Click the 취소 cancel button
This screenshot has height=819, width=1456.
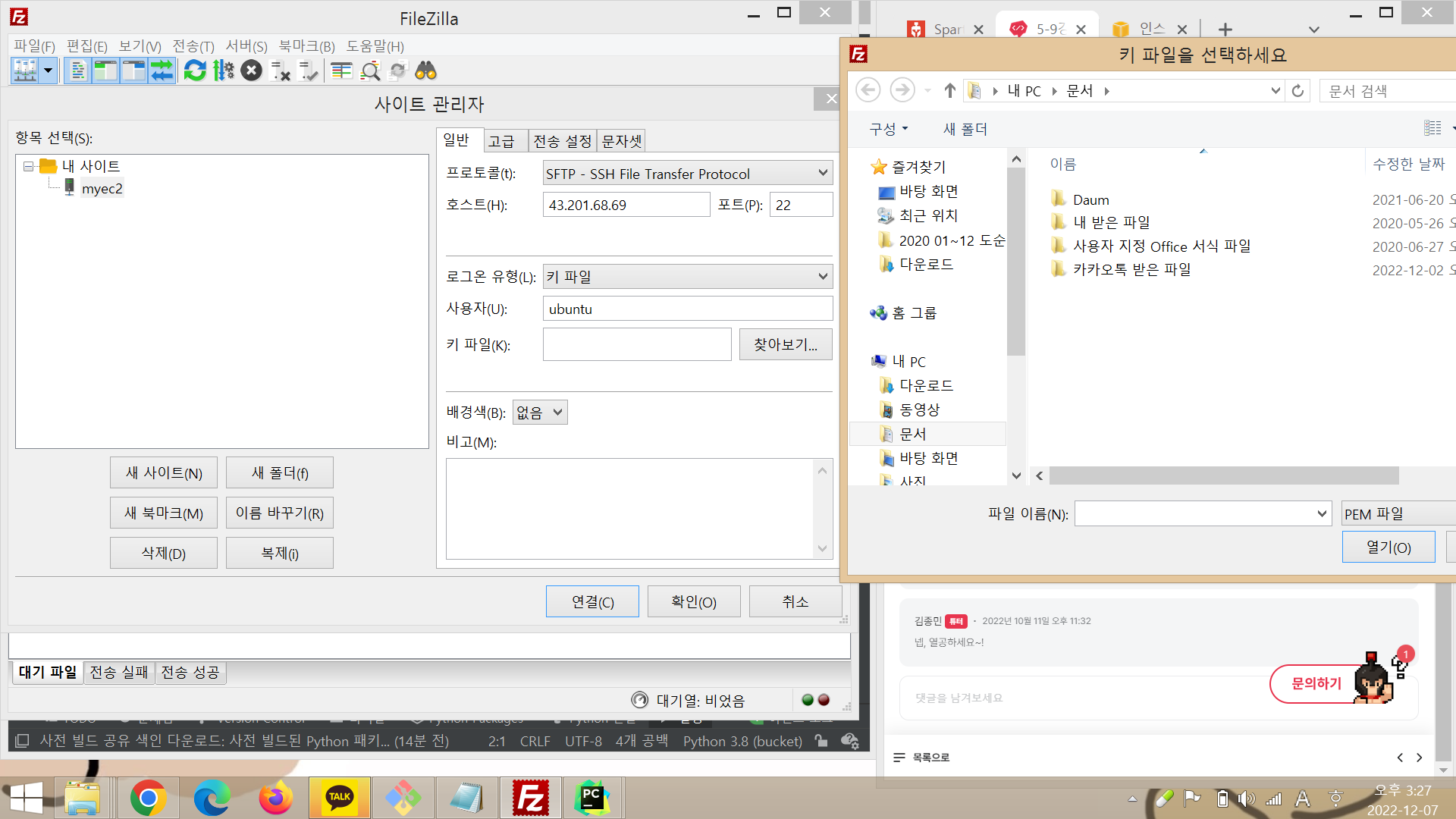(795, 602)
